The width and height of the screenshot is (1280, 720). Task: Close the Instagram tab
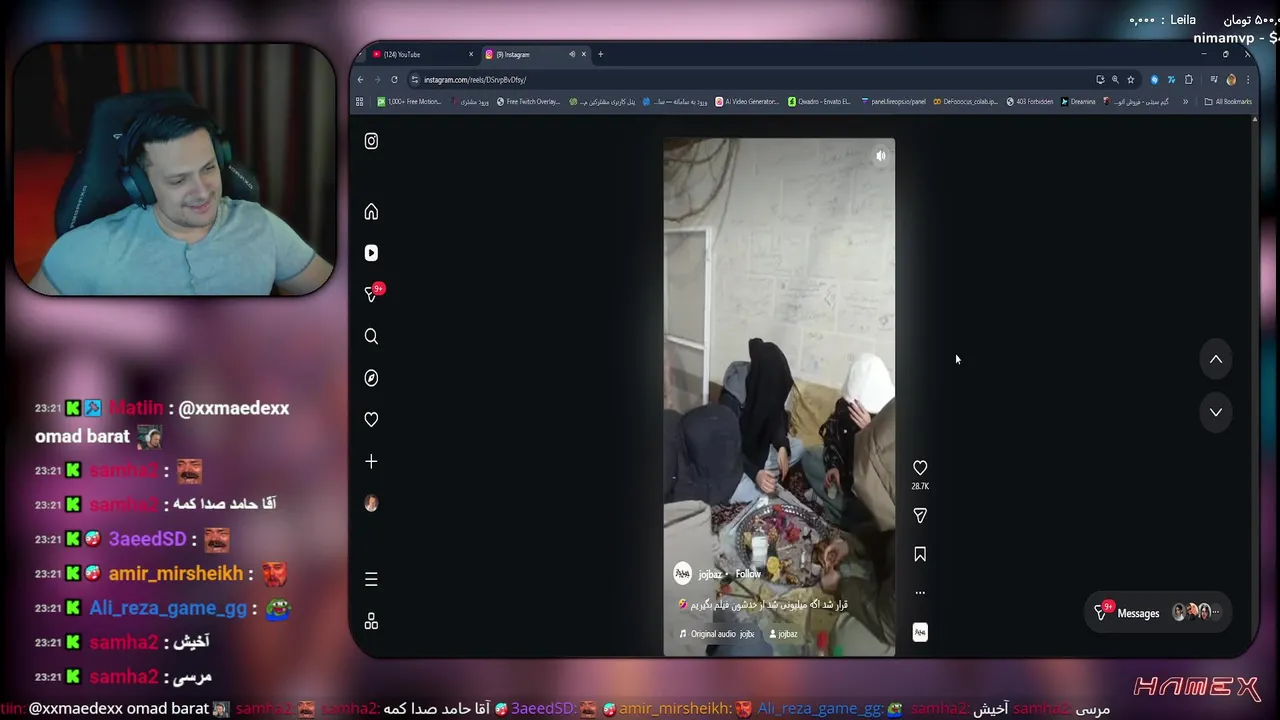(x=585, y=54)
